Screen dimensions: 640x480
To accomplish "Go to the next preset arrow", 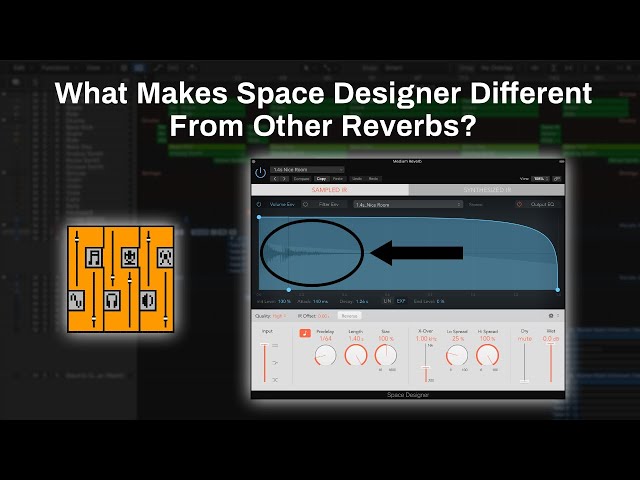I will [284, 179].
